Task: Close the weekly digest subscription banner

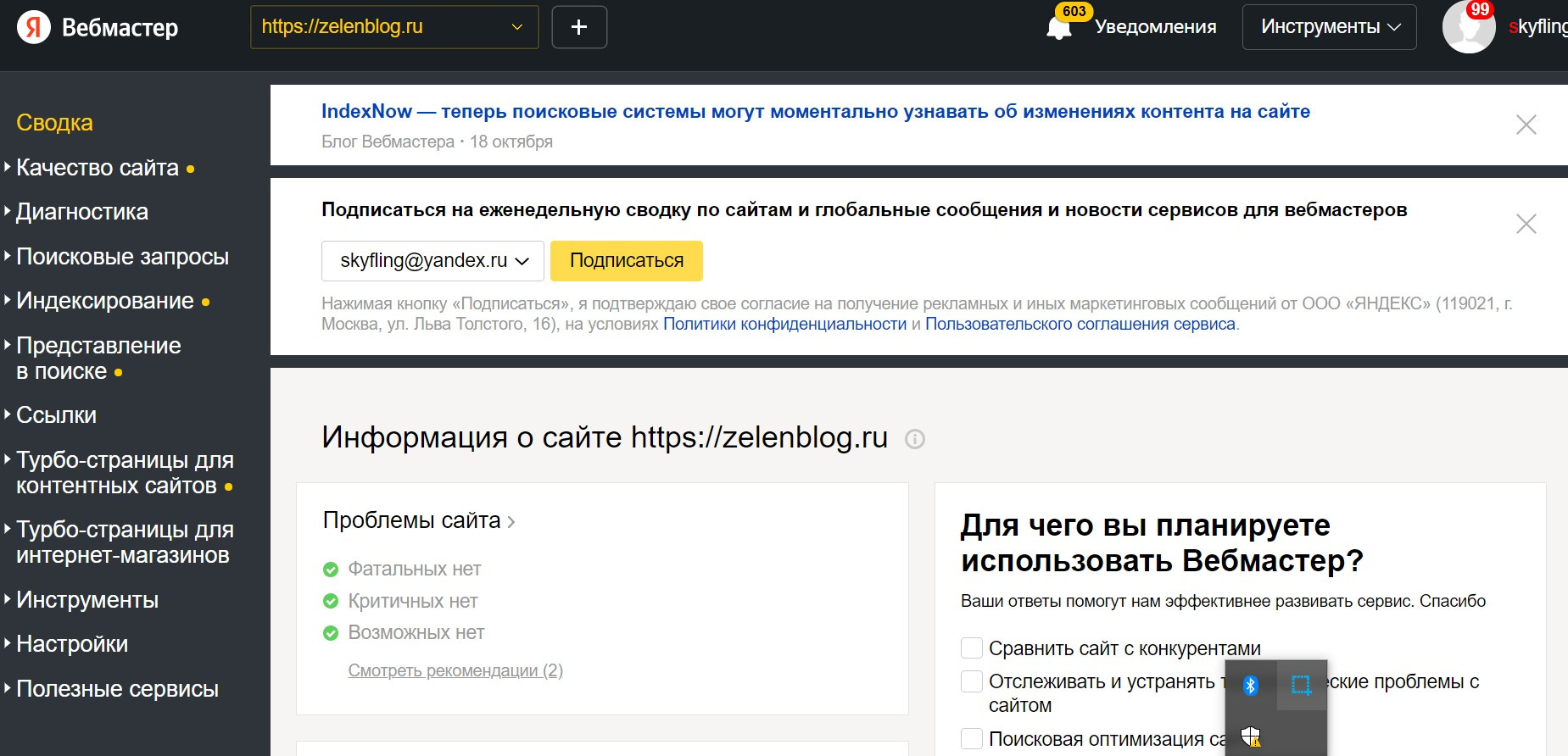Action: [x=1526, y=224]
